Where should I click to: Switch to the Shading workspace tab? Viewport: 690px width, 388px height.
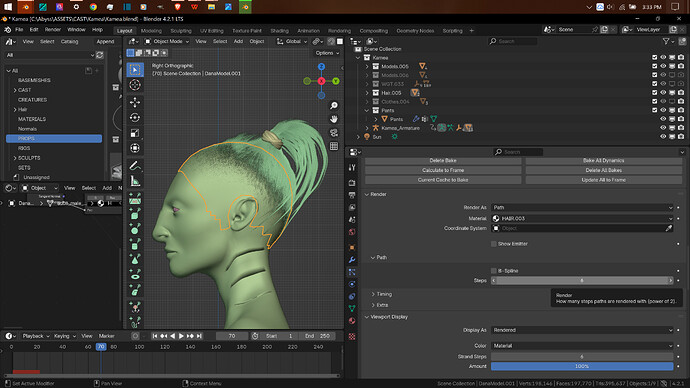279,31
